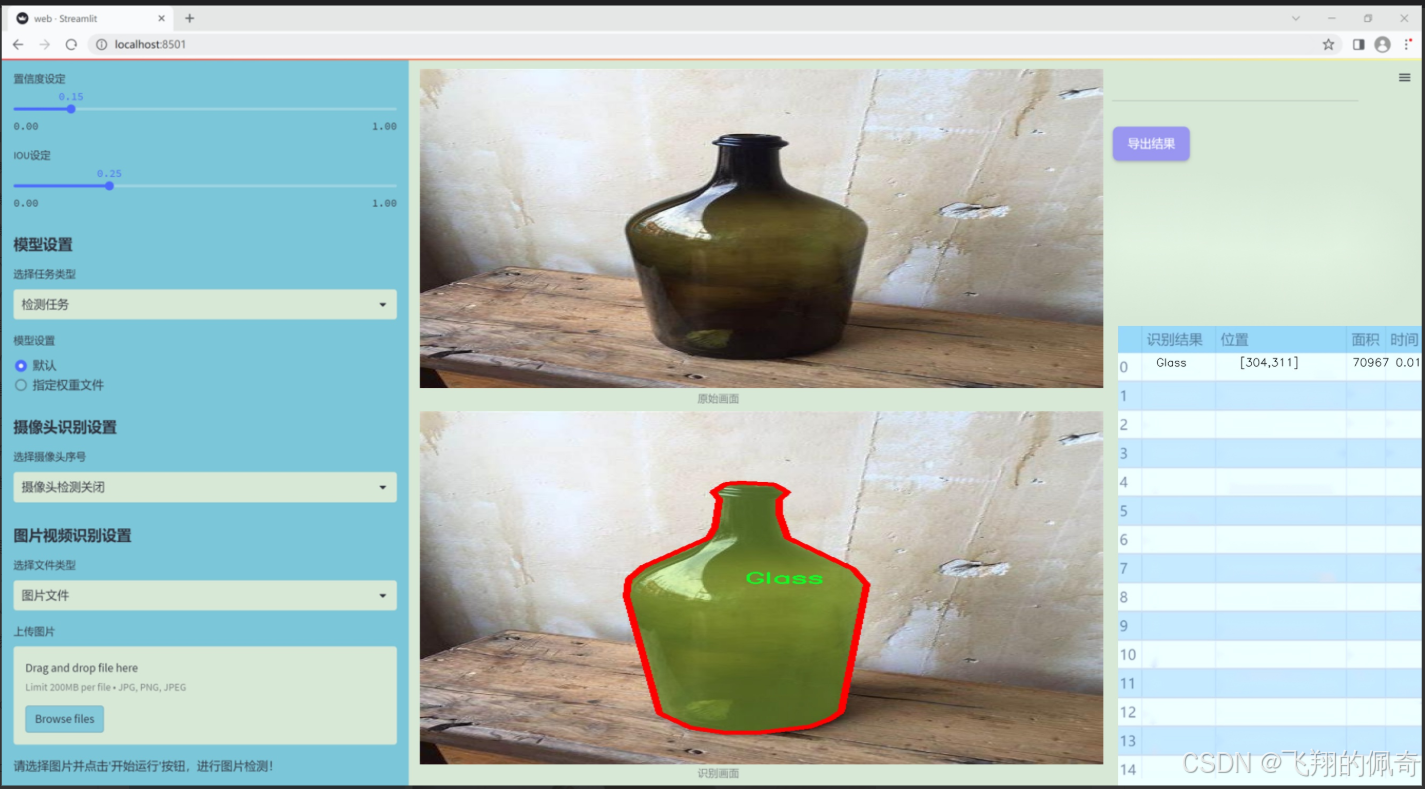The image size is (1425, 789).
Task: Click the 摄像头识别设置 heading
Action: [65, 427]
